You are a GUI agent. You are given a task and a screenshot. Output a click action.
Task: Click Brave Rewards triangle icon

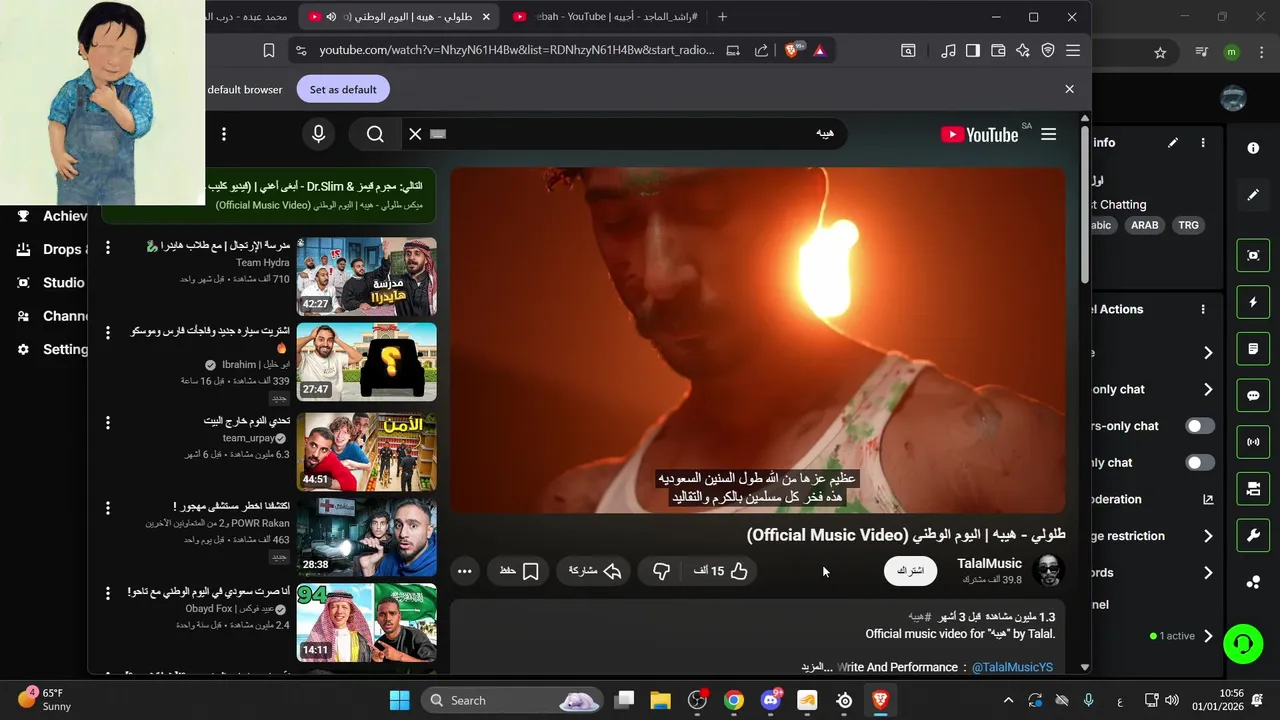pyautogui.click(x=820, y=50)
